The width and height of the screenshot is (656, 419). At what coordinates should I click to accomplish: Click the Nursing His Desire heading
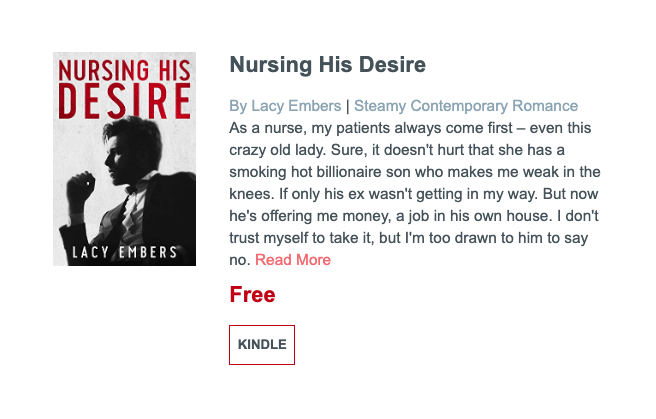point(327,65)
